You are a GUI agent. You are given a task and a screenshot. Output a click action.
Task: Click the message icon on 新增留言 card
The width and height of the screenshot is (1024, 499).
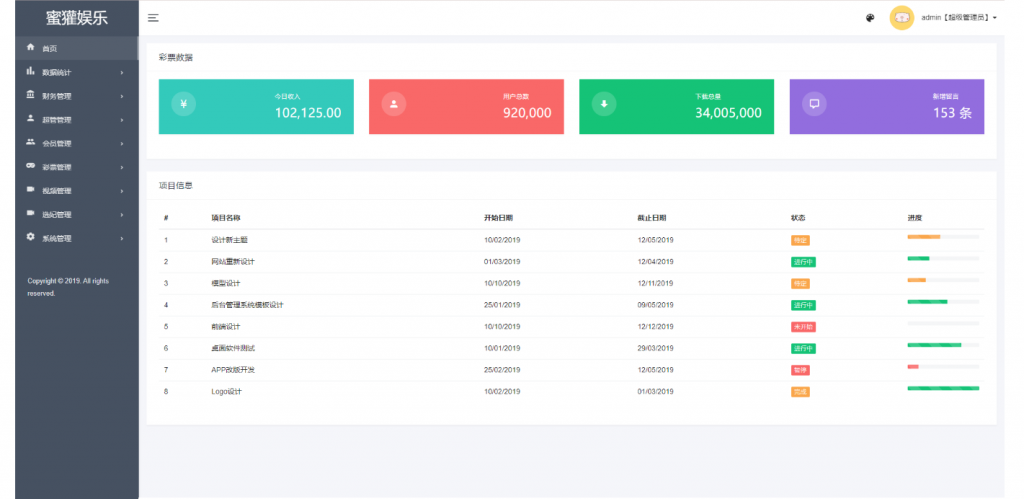pos(814,104)
